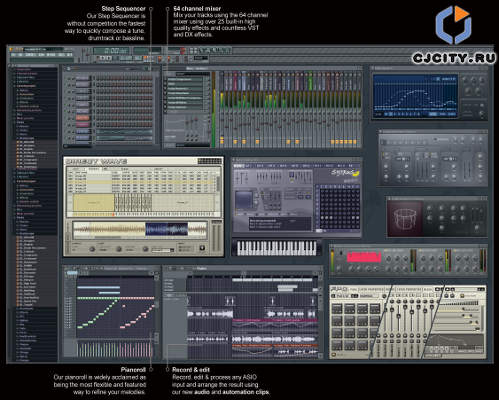
Task: Click the blue EQ curve graph display
Action: (x=415, y=95)
